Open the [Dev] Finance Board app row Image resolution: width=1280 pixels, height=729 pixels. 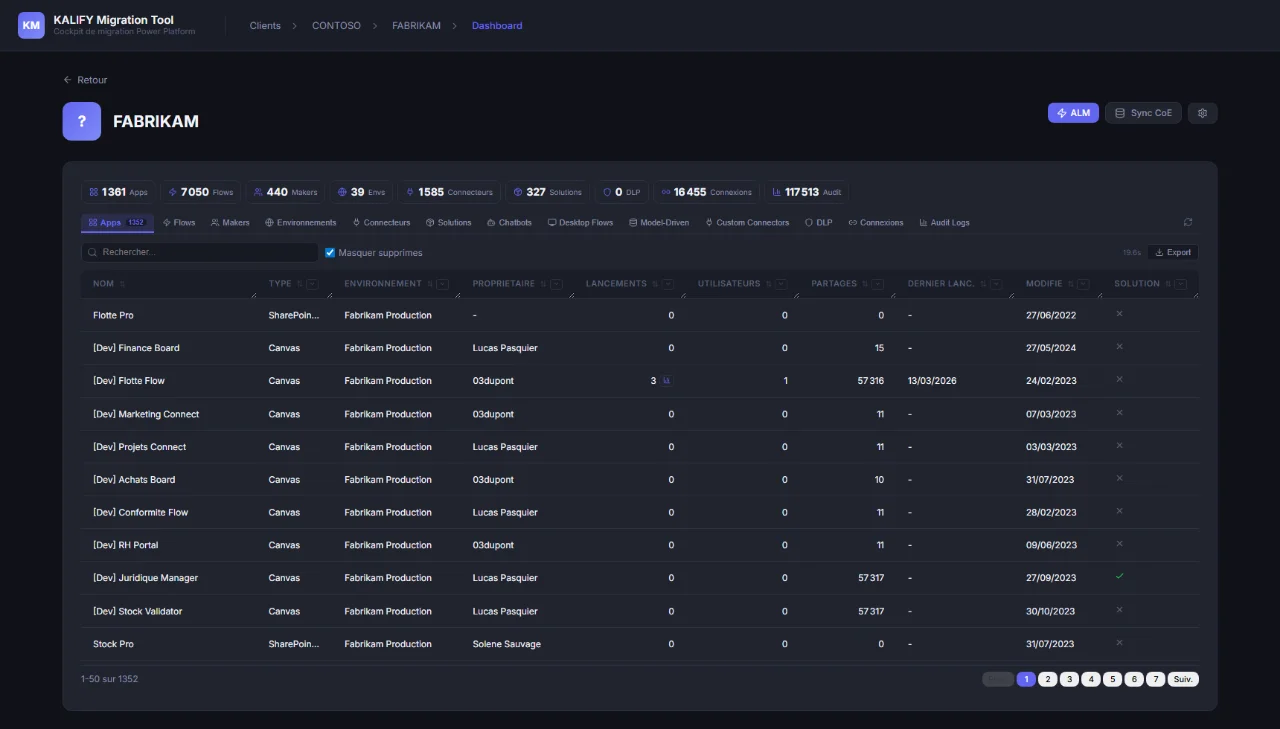(640, 348)
